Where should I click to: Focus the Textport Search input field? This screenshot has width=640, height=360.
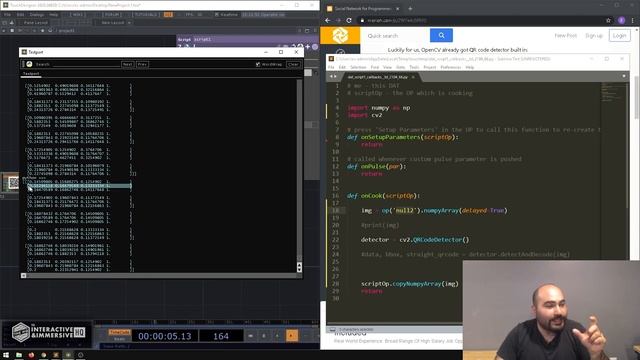coord(86,64)
